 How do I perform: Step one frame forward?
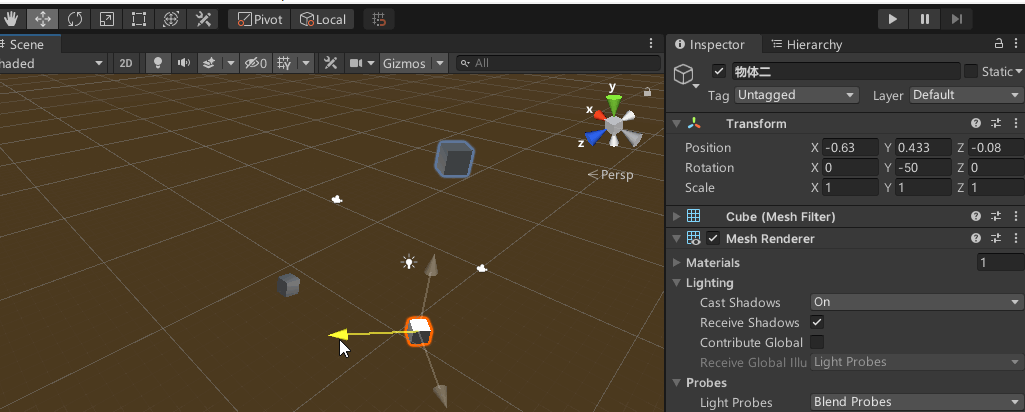(x=956, y=19)
